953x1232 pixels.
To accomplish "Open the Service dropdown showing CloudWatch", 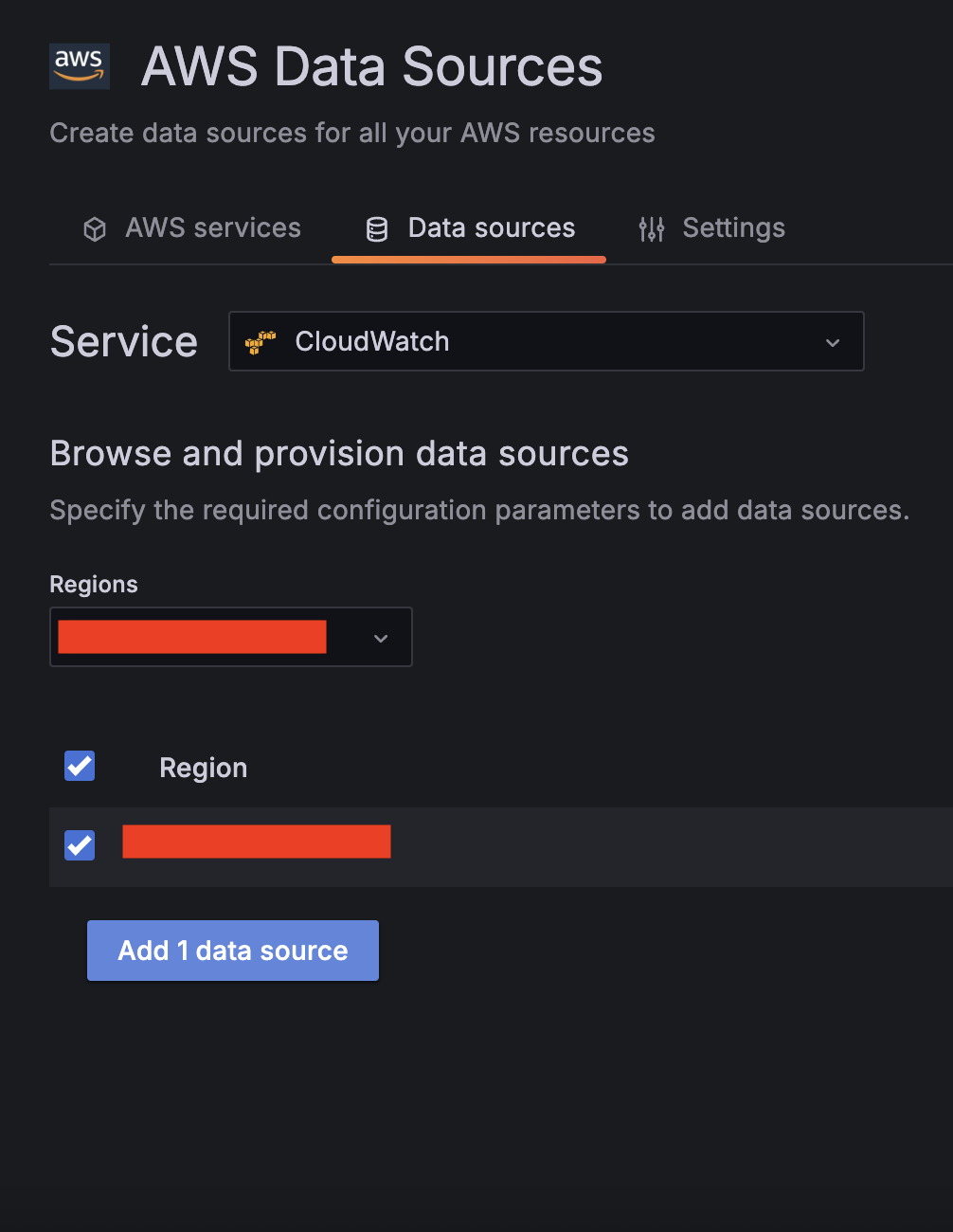I will pos(547,341).
